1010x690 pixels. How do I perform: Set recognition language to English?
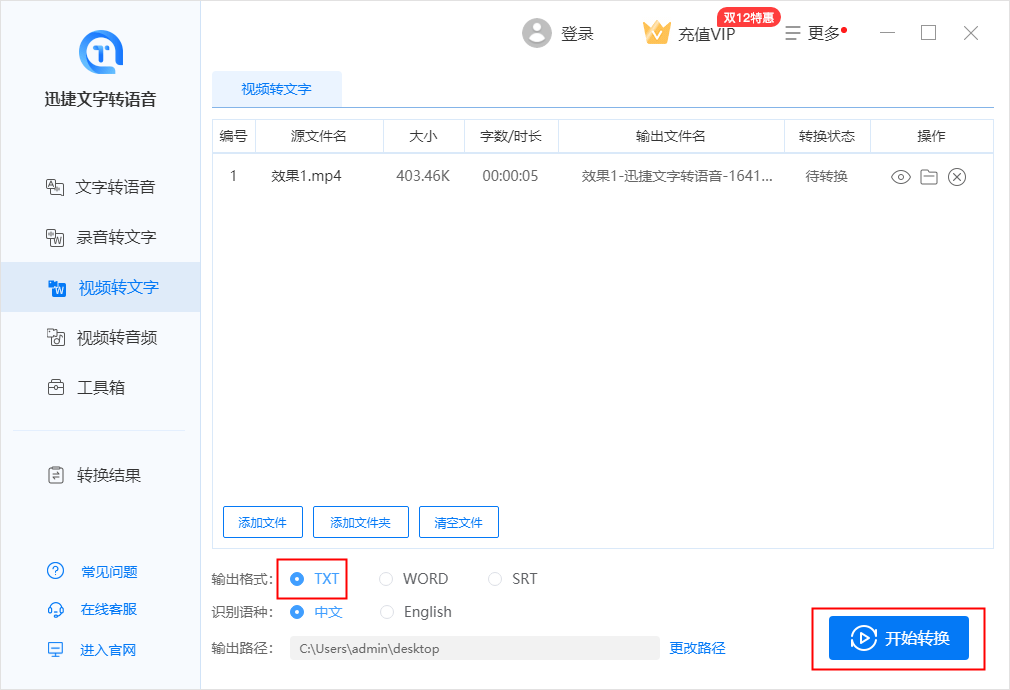point(386,612)
